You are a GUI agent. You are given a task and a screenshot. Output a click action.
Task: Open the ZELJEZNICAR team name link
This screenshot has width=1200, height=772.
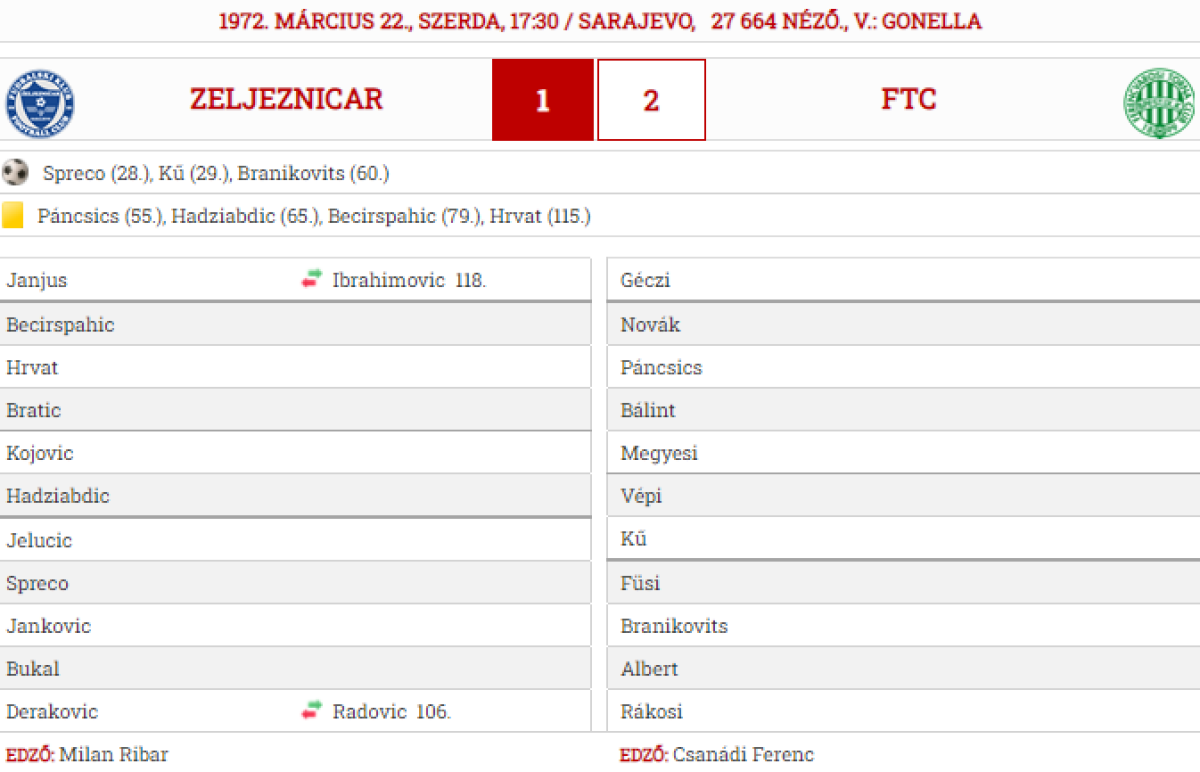coord(286,99)
